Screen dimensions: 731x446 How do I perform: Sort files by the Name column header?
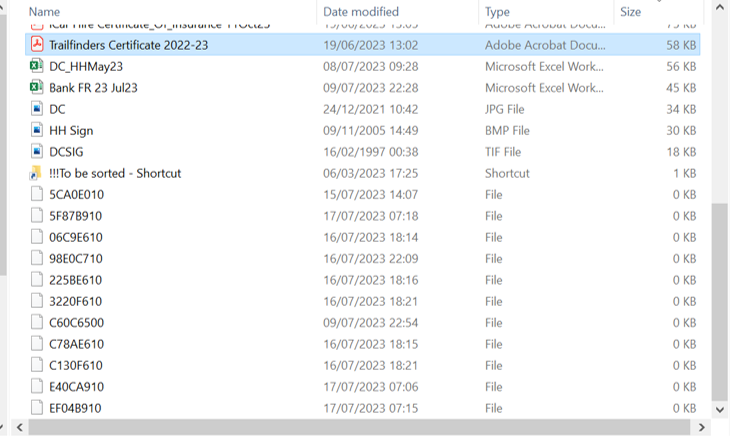[x=45, y=11]
